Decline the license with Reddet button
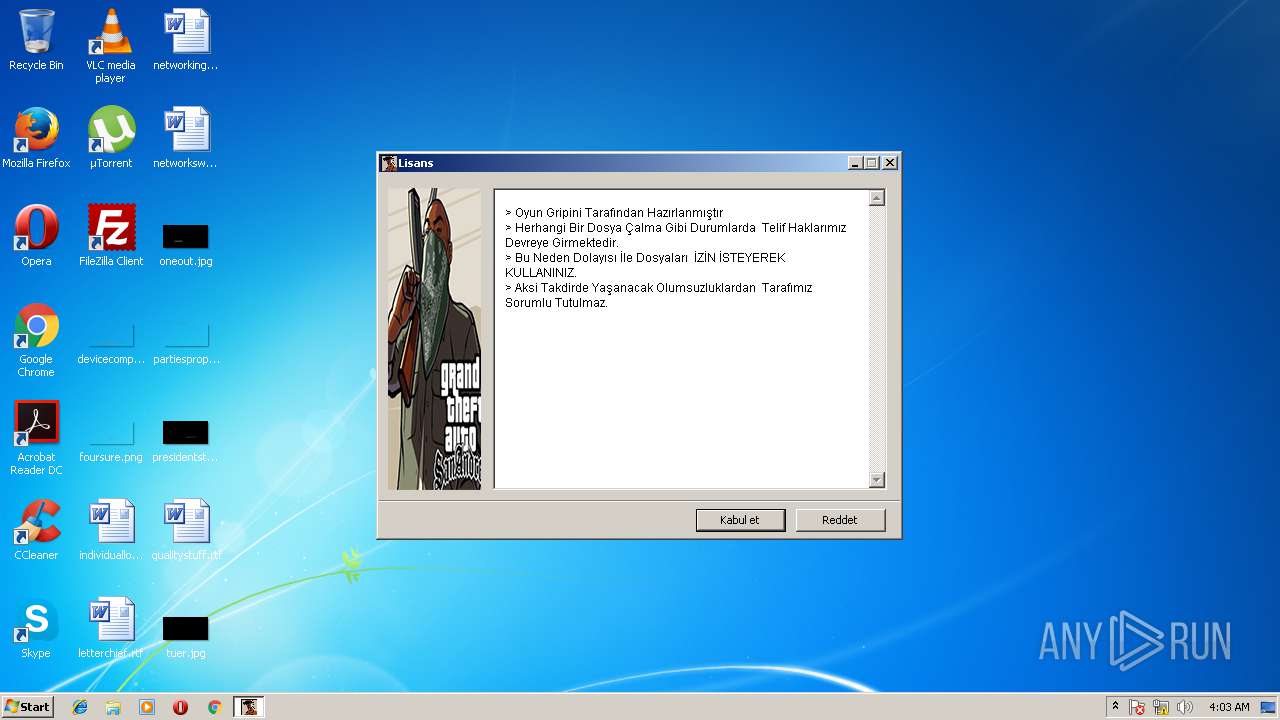 (x=840, y=520)
